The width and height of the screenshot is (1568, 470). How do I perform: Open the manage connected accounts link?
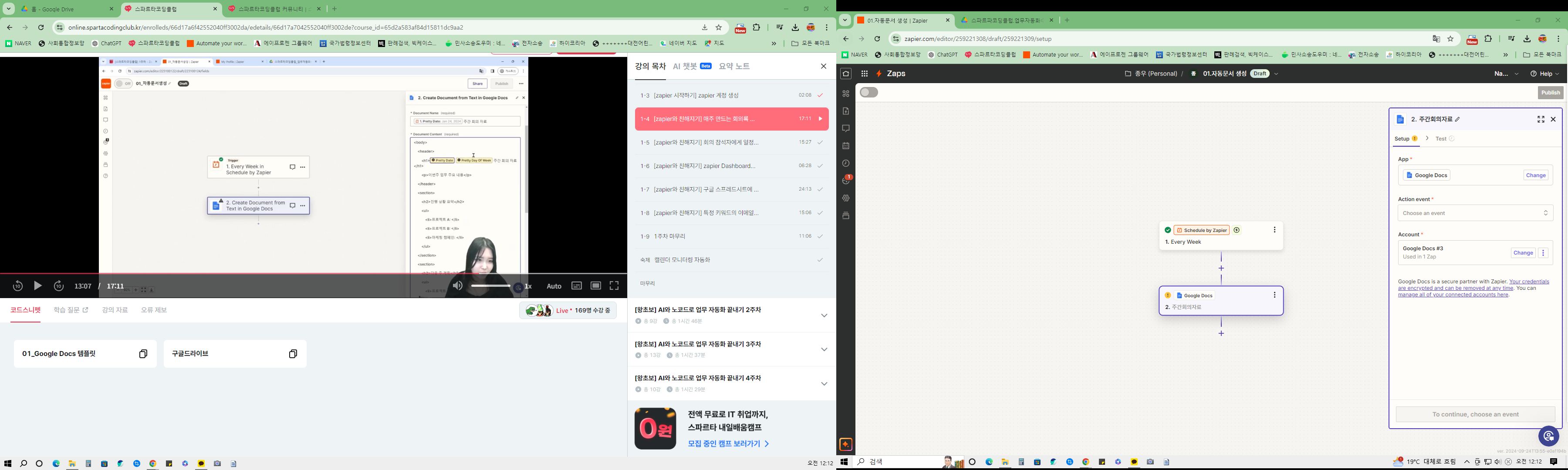(1453, 295)
